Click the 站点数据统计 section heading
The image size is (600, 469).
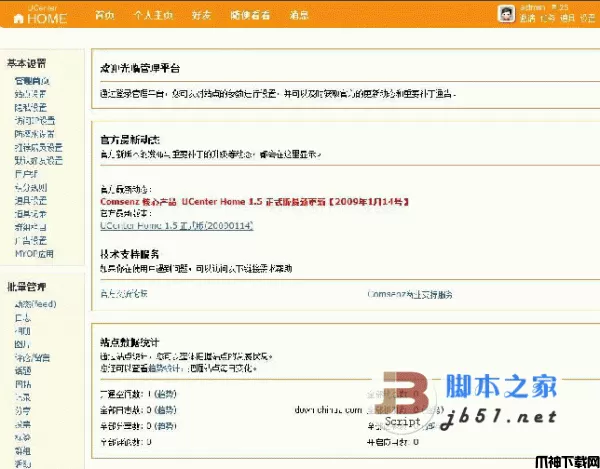130,342
